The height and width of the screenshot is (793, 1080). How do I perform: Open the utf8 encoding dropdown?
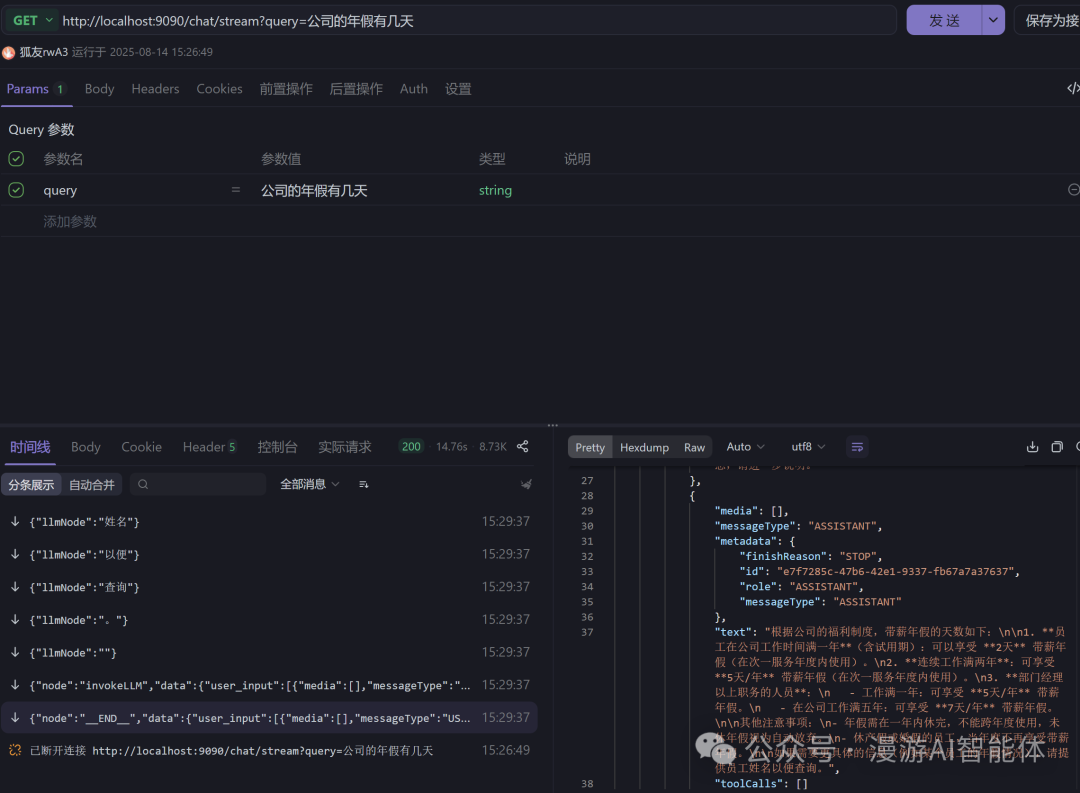[808, 447]
